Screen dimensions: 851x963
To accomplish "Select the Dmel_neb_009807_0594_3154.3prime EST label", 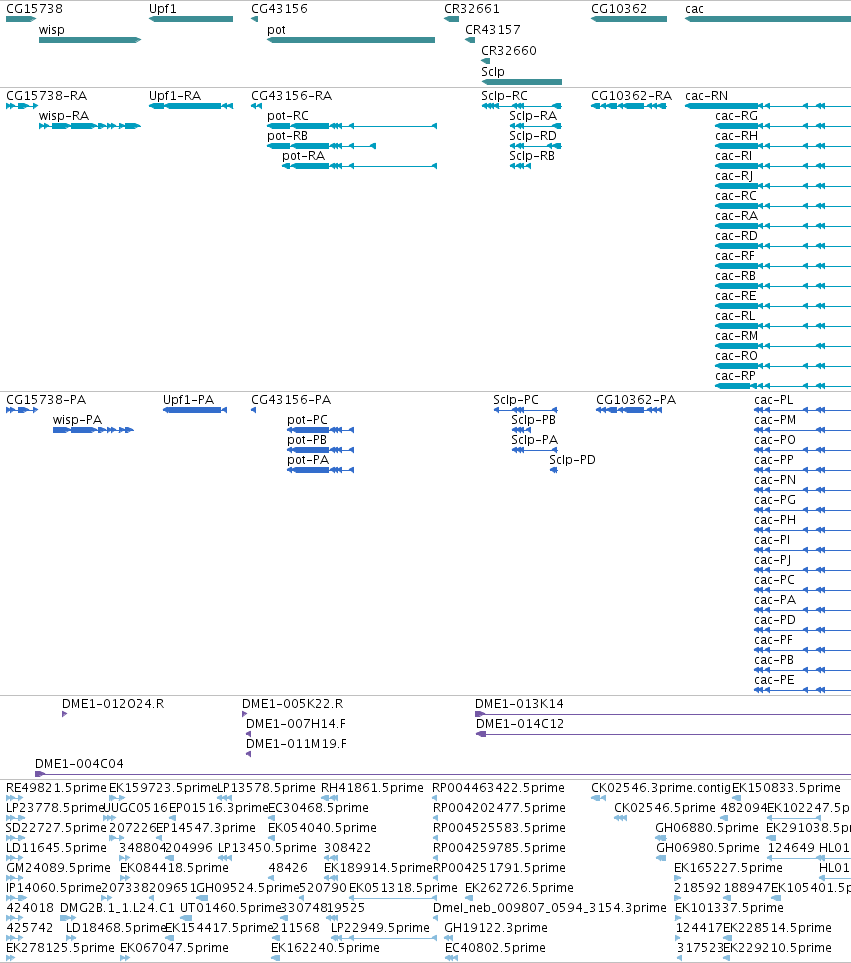I will (550, 908).
